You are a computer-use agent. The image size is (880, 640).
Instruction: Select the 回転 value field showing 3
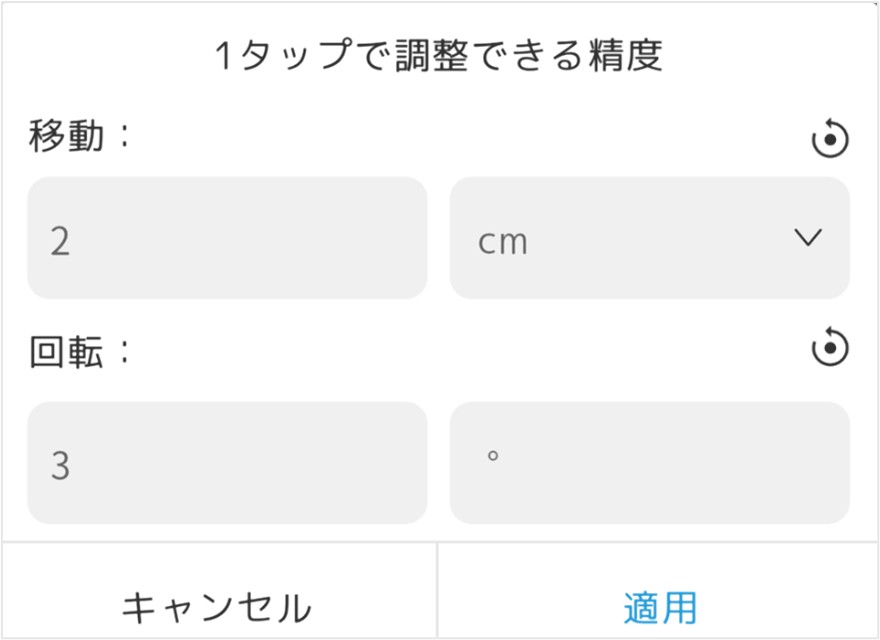227,463
